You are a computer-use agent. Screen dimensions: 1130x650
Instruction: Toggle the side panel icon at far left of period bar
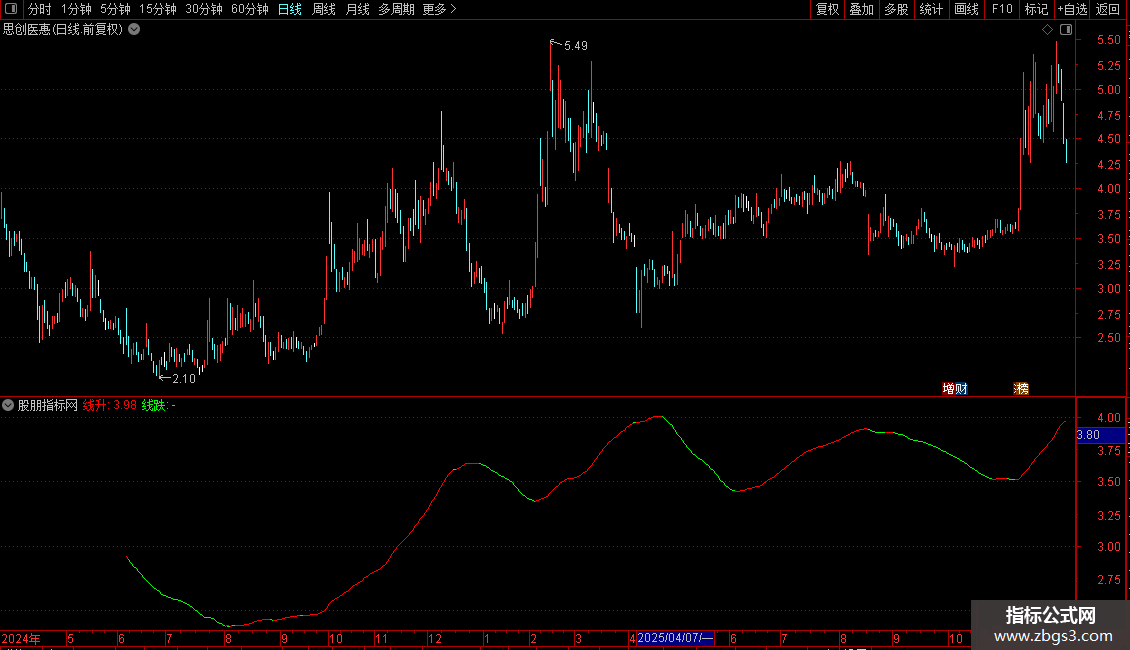point(11,9)
